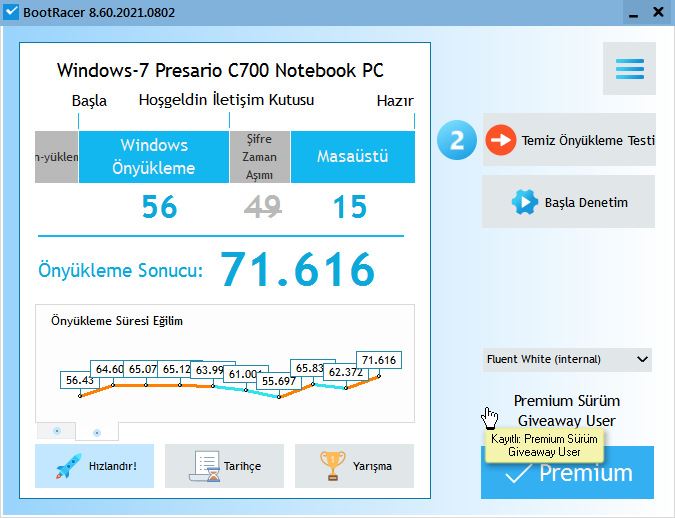
Task: Click the crossed-out 49 timeout value
Action: click(x=263, y=207)
